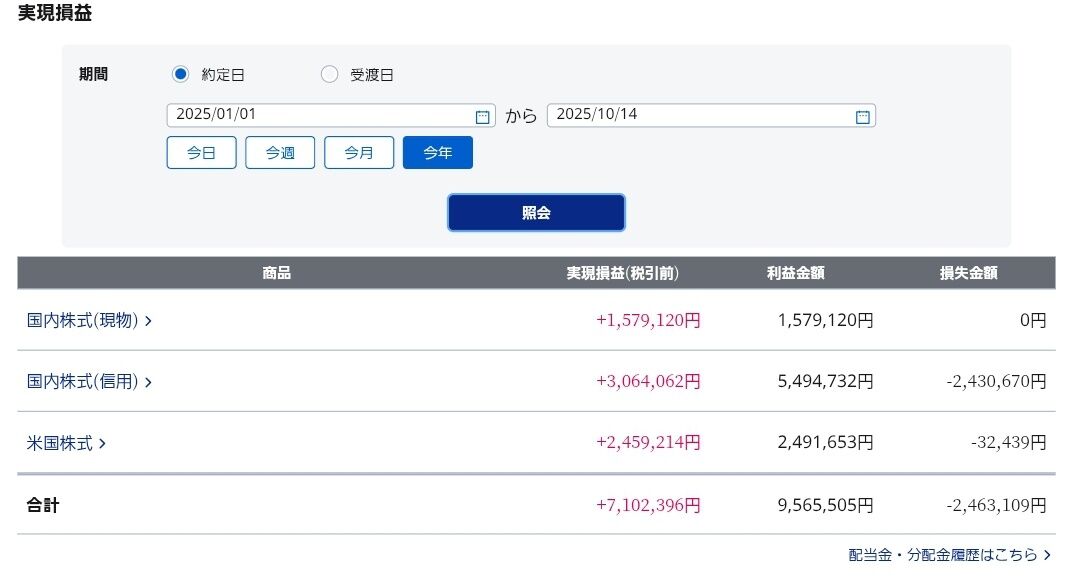Open 米国株式 details link
Screen dimensions: 1080x580
click(60, 443)
